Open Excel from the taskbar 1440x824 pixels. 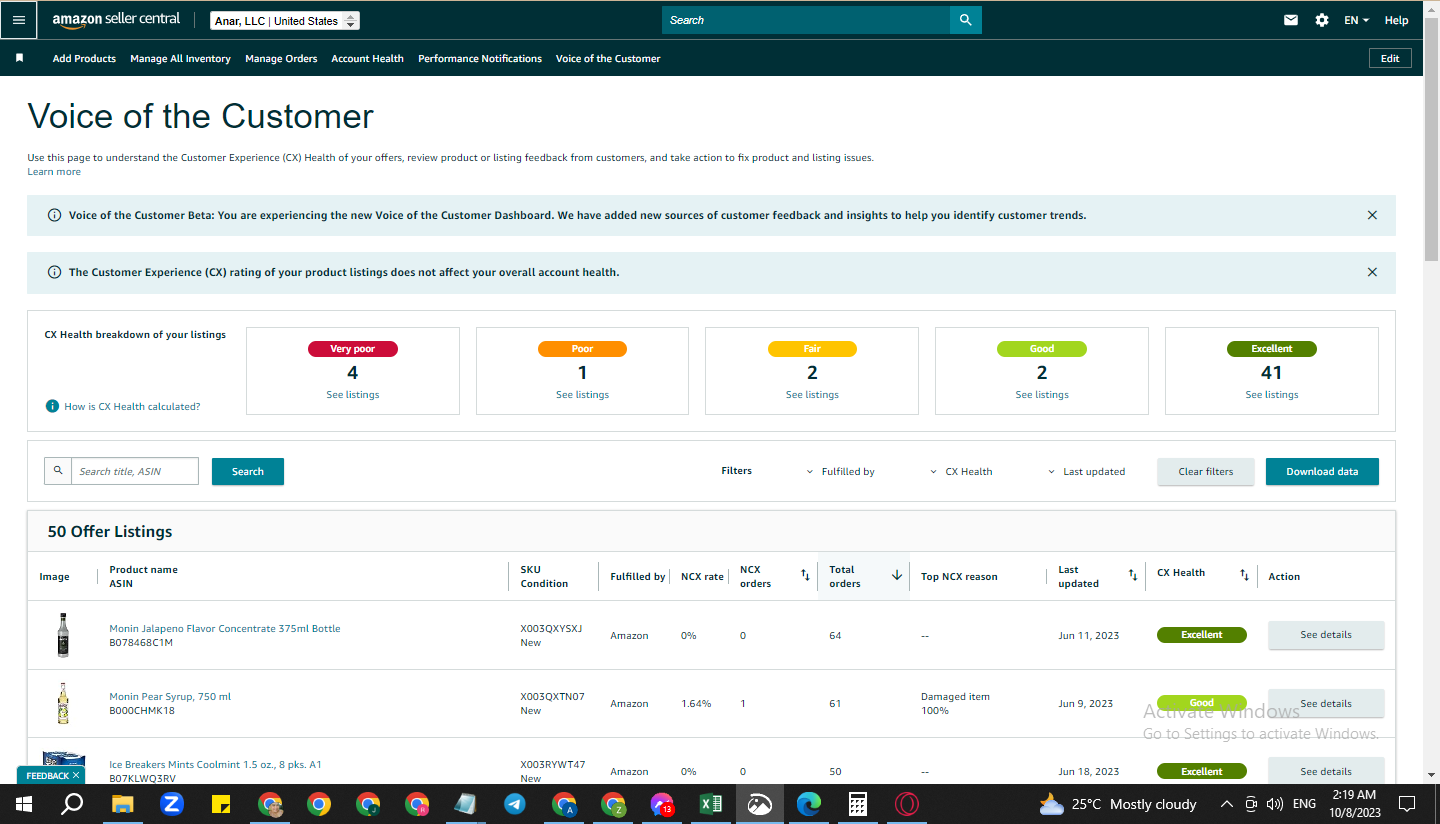coord(711,804)
